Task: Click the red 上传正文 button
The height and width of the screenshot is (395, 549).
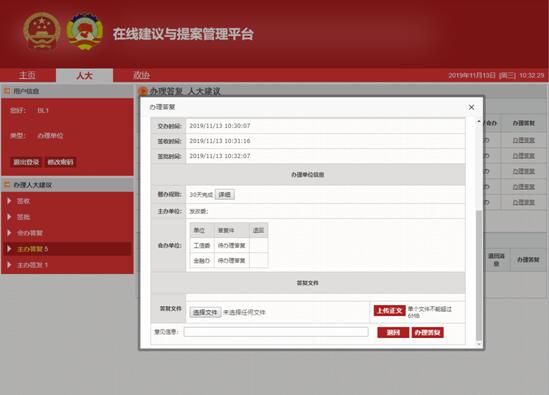Action: 389,311
